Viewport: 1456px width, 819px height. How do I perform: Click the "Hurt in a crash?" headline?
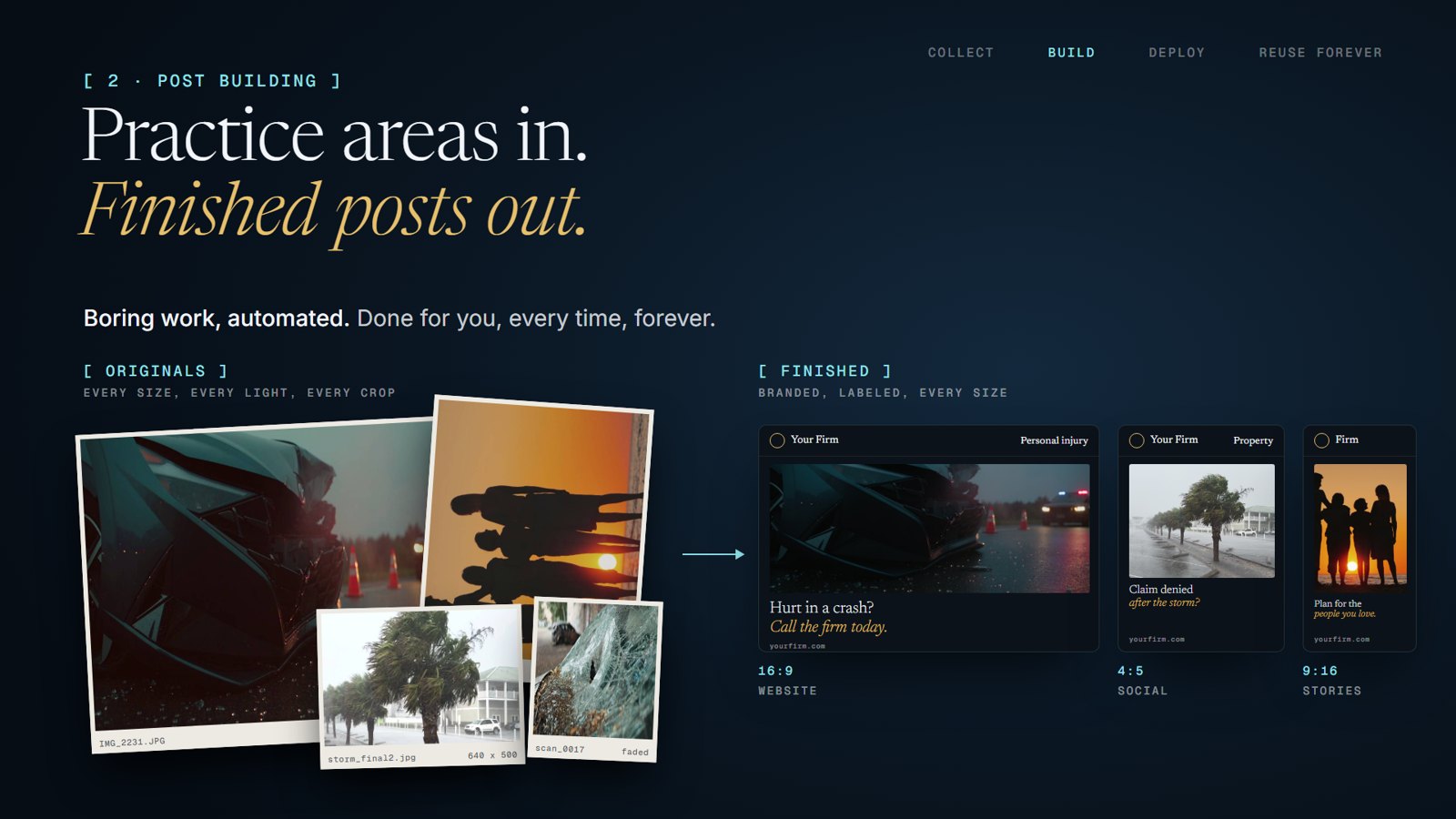coord(822,608)
